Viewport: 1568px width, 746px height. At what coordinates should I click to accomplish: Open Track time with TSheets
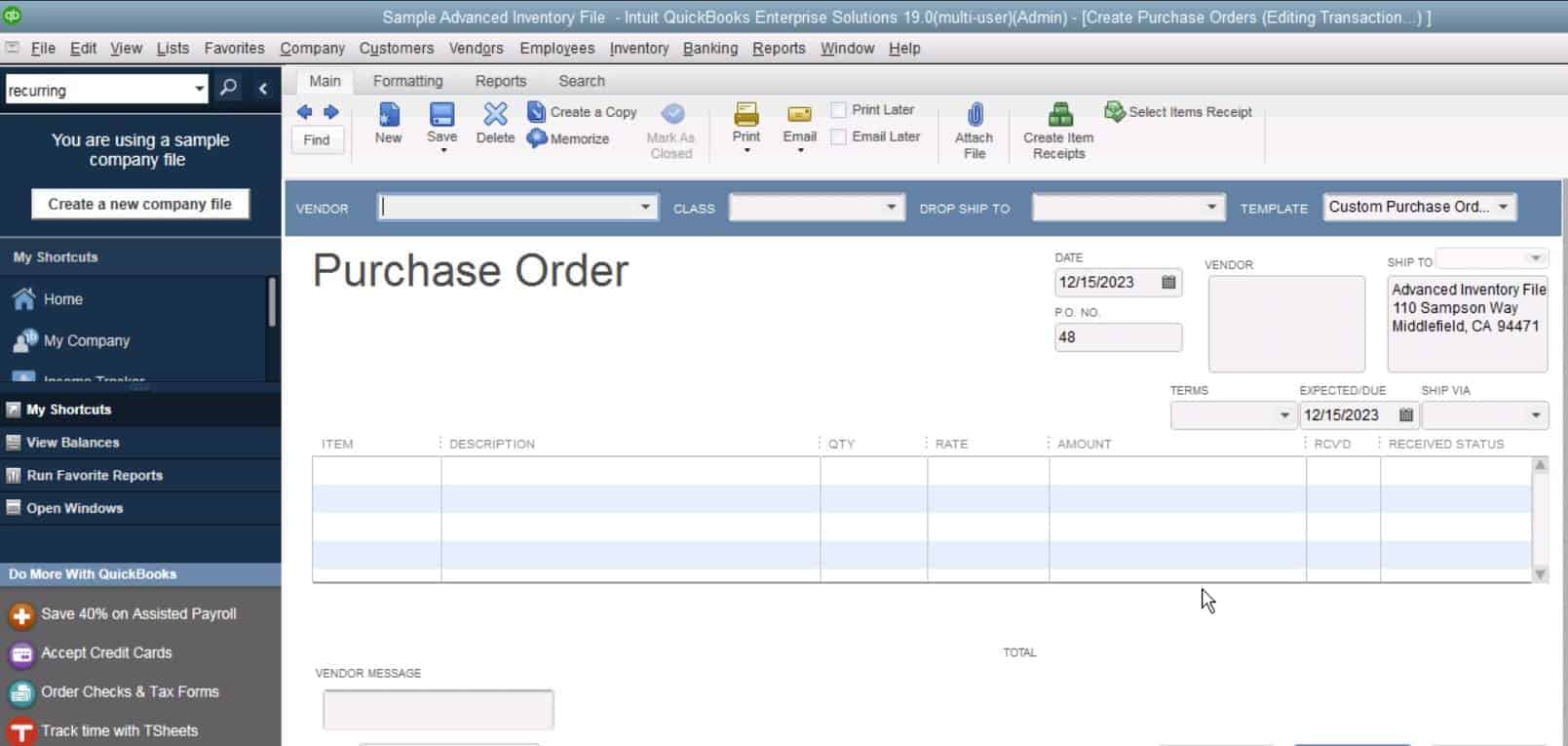point(103,731)
